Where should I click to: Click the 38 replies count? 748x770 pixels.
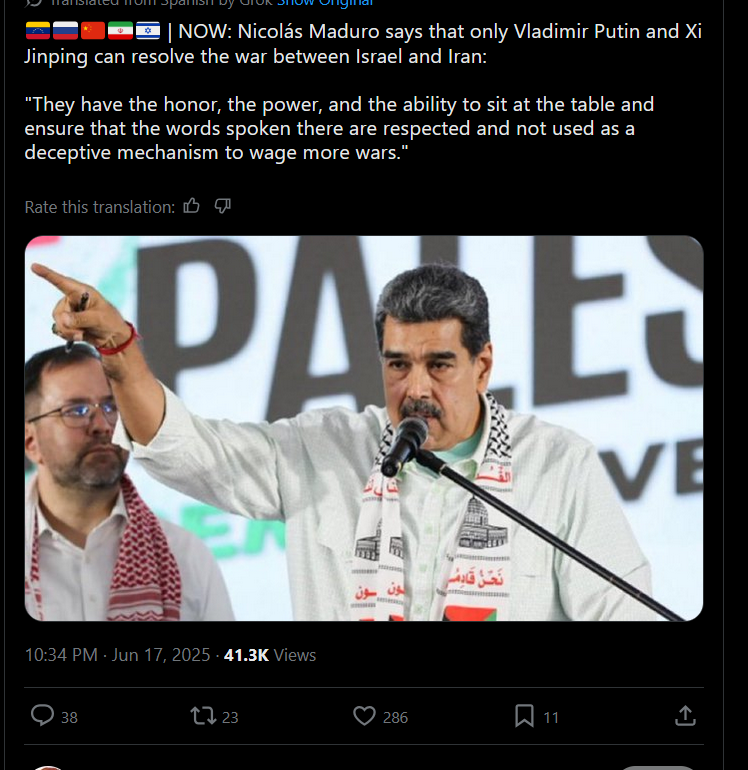[x=69, y=717]
